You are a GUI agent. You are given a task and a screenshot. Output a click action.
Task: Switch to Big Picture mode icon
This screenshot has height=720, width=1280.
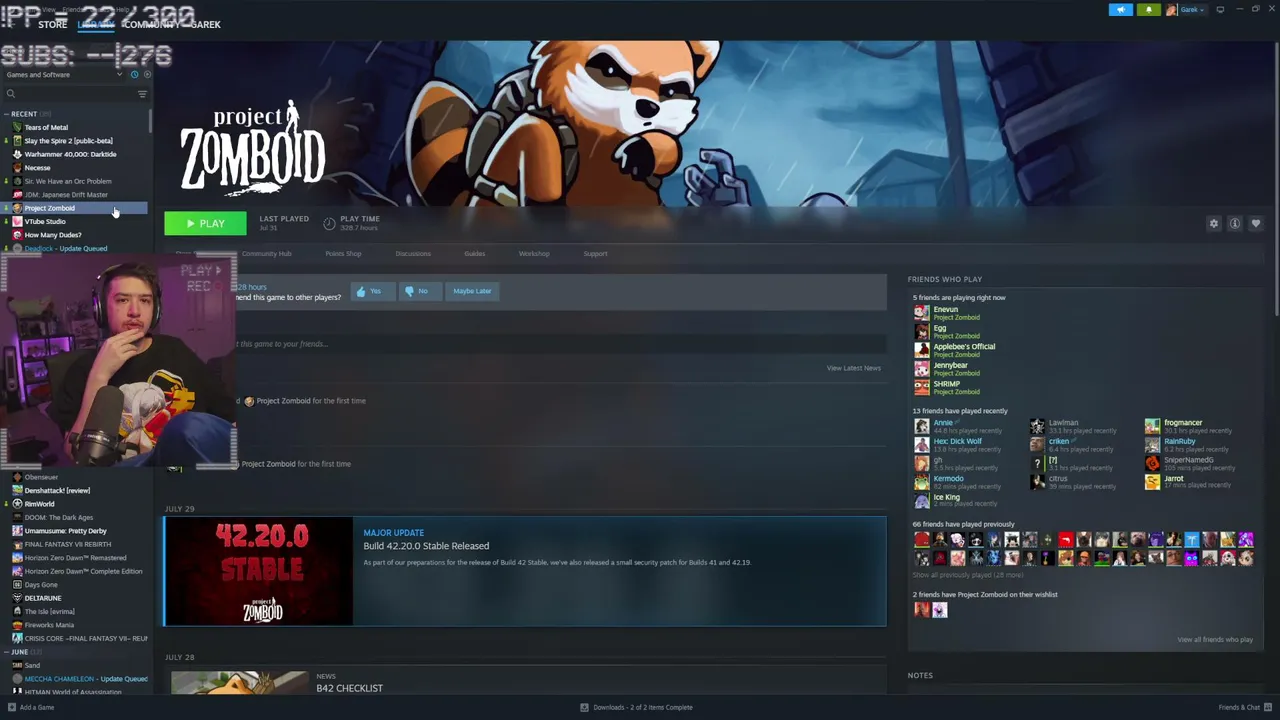click(1220, 10)
